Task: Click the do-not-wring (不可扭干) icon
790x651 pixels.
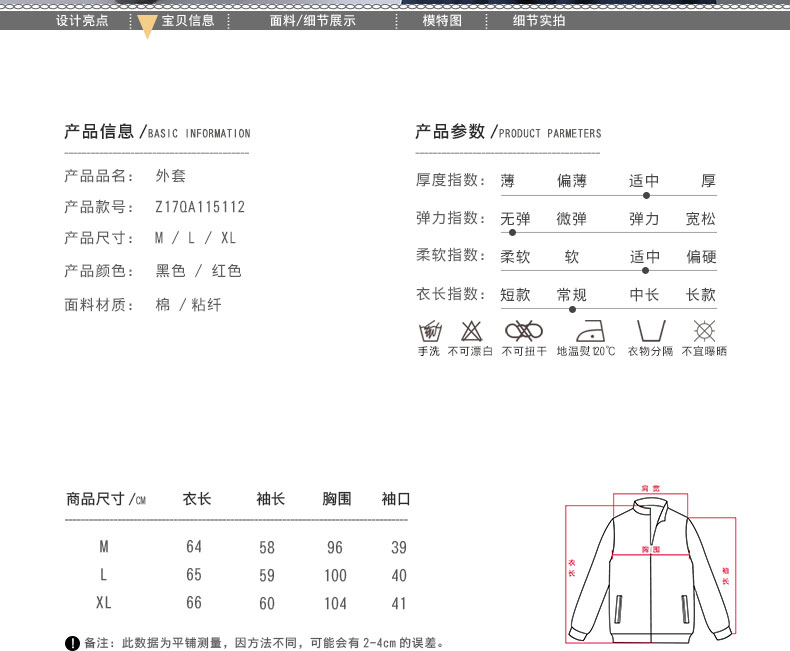Action: tap(523, 331)
